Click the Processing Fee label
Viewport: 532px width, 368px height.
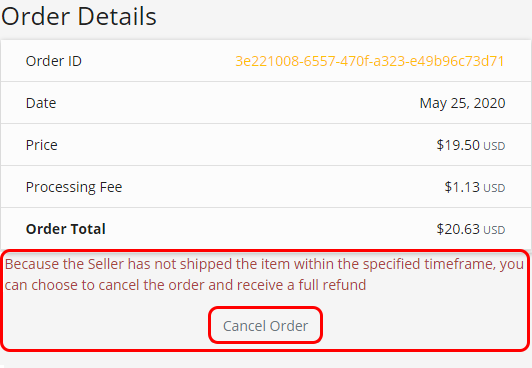pos(74,187)
